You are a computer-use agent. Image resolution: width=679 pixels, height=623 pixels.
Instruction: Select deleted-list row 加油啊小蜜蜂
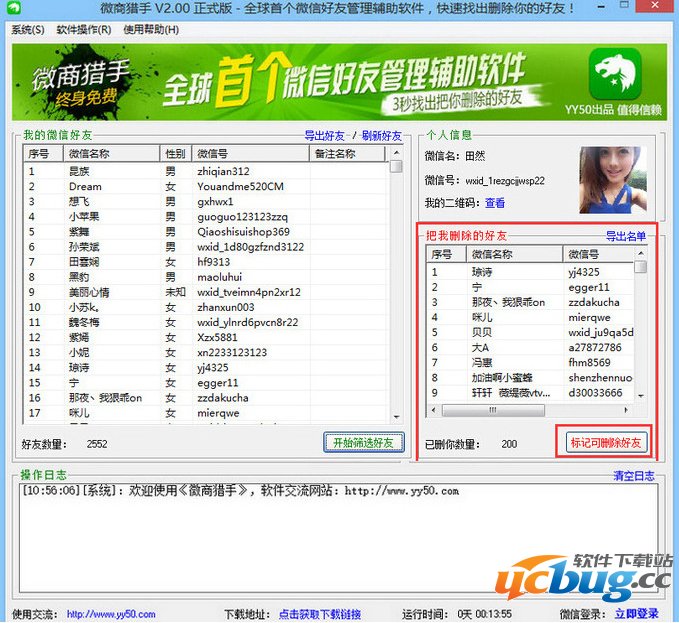point(530,378)
